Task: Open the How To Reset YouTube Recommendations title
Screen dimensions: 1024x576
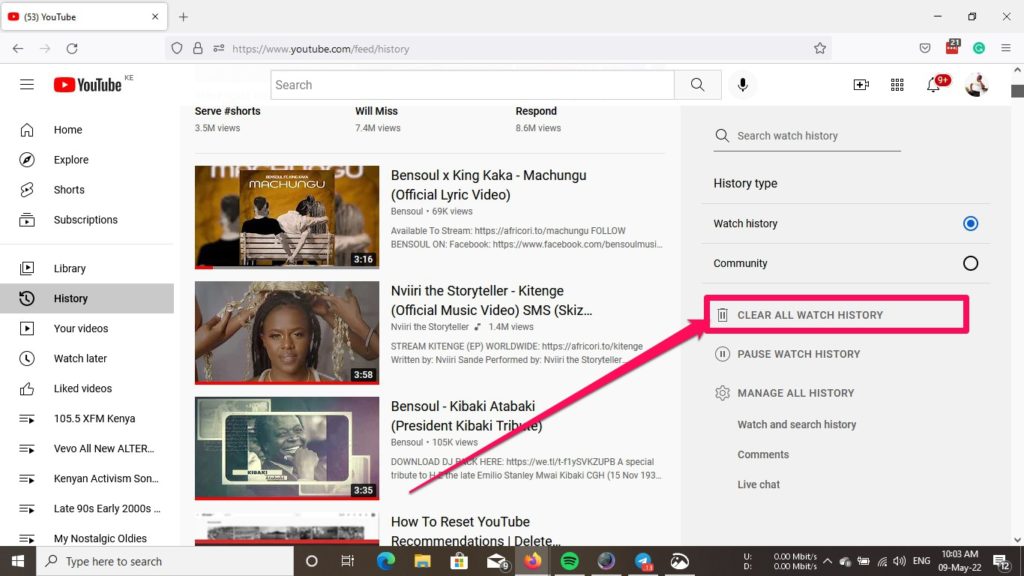Action: 475,532
